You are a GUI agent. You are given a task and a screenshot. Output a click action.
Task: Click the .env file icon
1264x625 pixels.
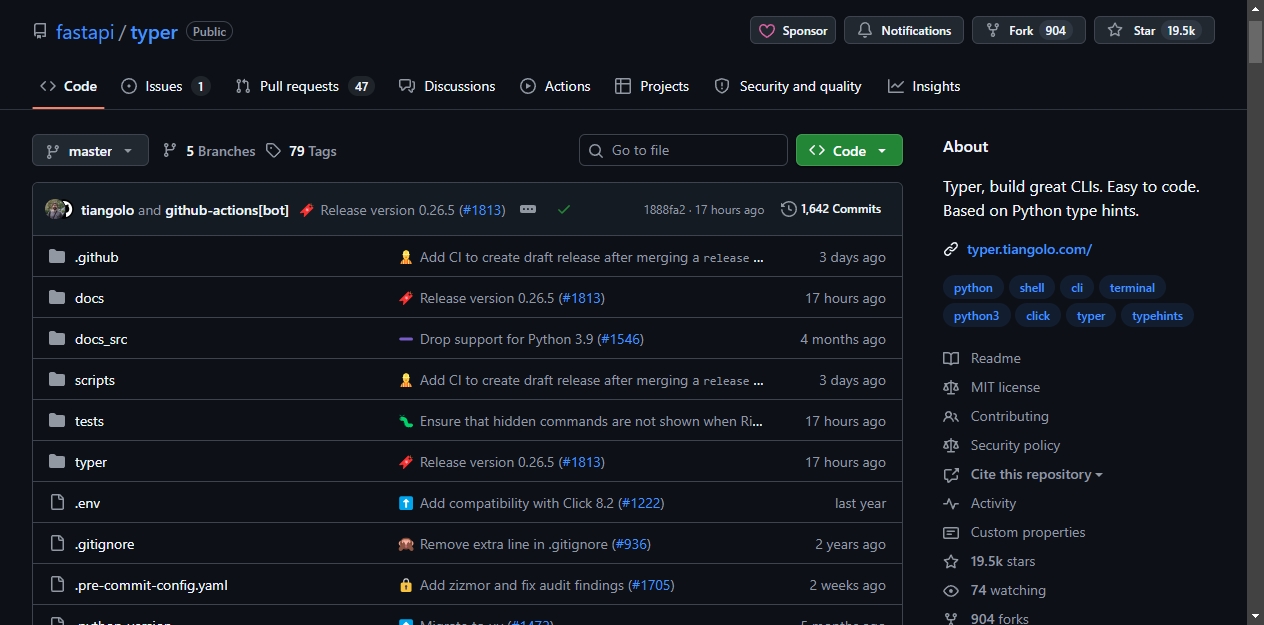coord(57,503)
